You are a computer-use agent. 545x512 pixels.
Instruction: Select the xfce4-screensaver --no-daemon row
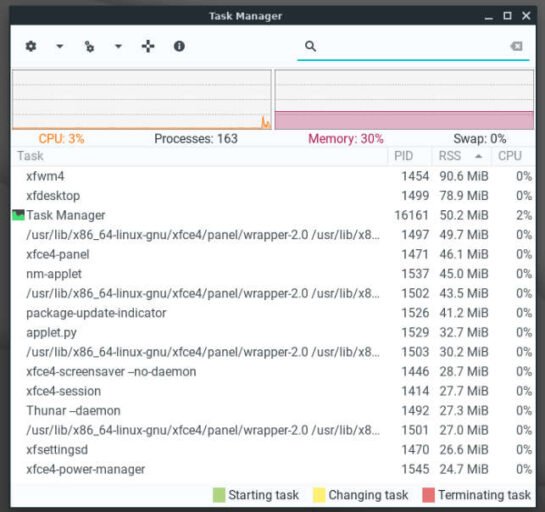tap(273, 372)
